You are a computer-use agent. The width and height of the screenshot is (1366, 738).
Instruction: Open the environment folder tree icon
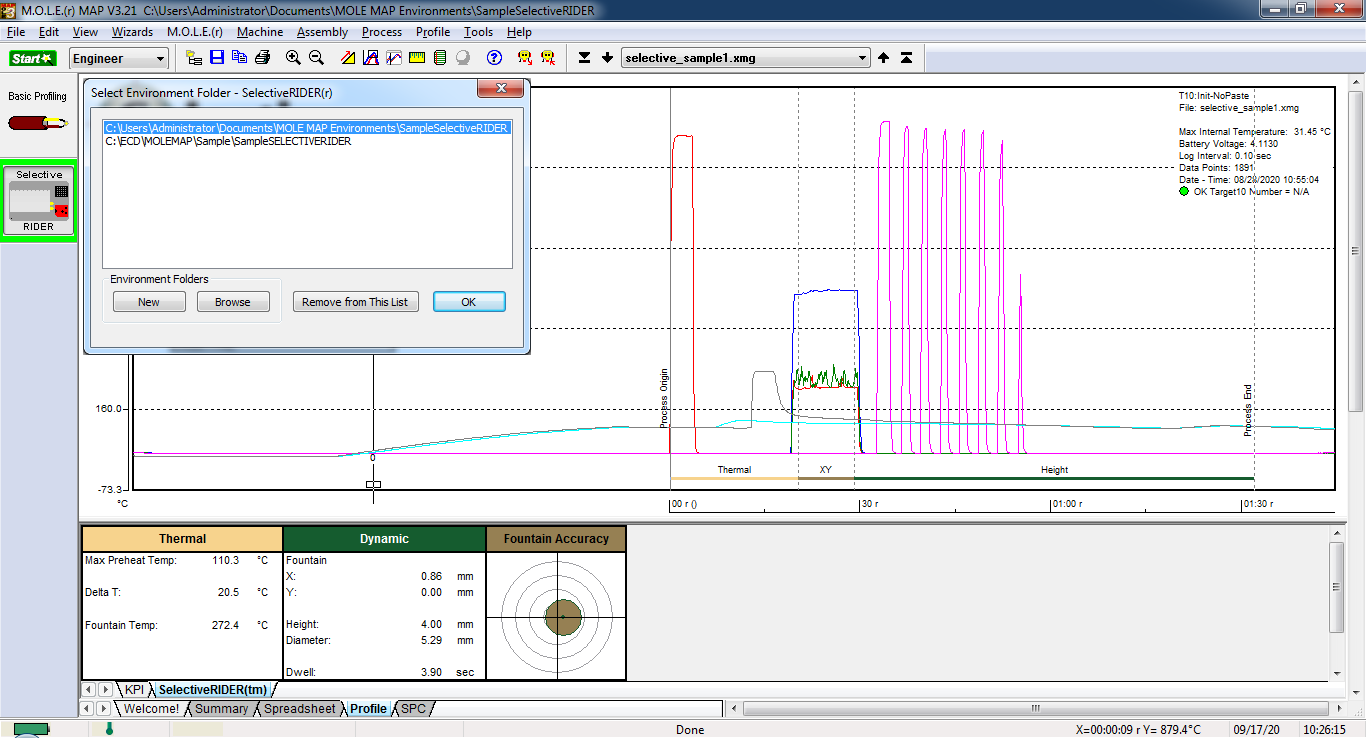pyautogui.click(x=194, y=59)
